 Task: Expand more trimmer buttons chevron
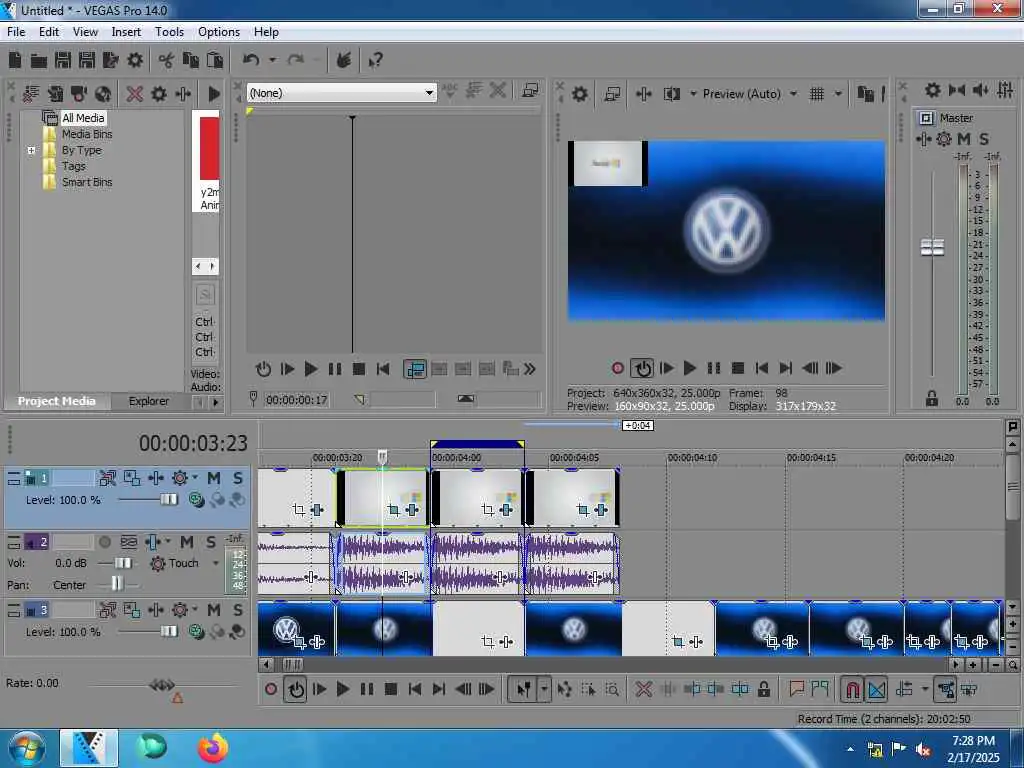[530, 369]
